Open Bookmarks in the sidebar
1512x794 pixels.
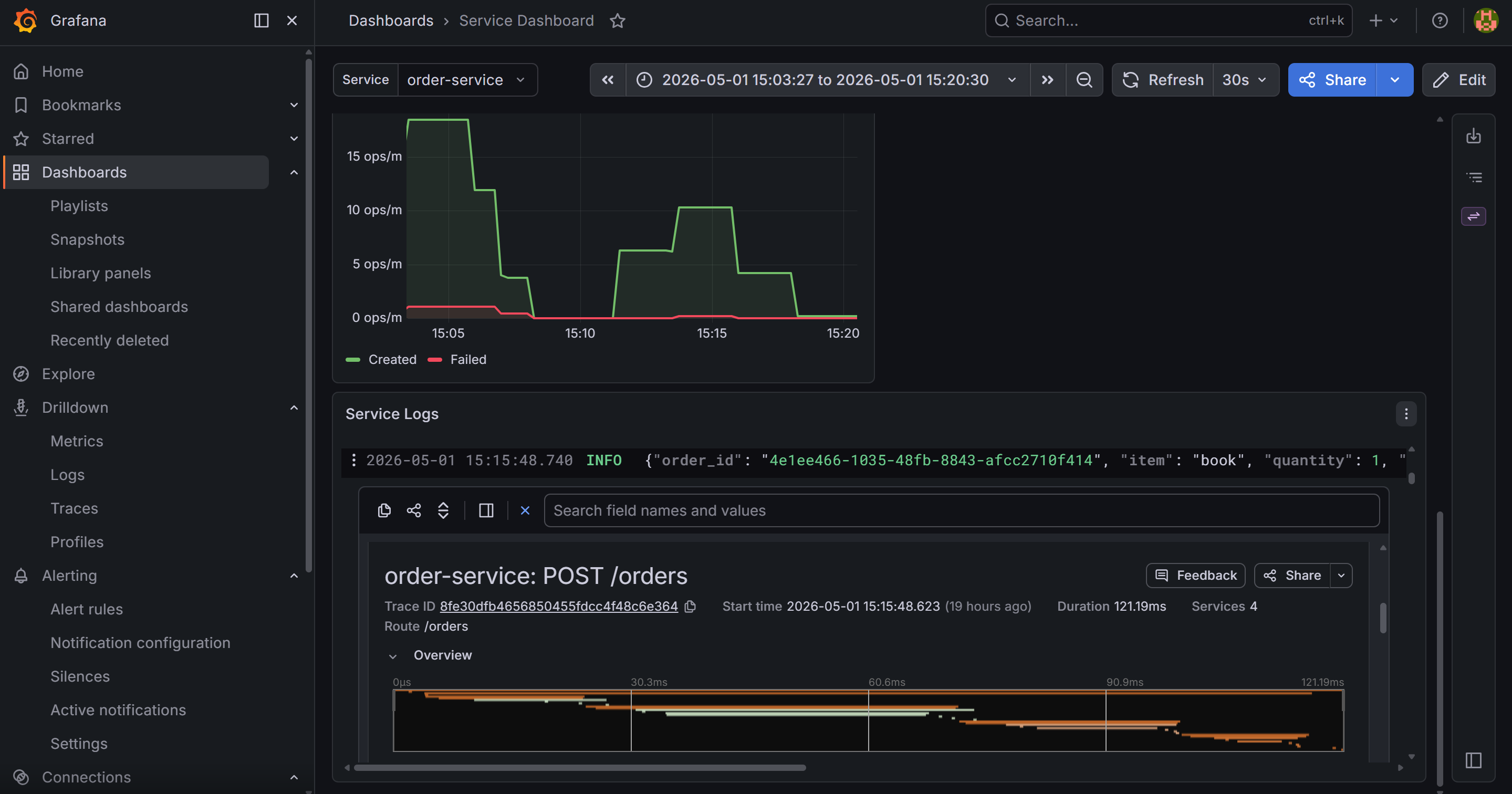point(81,105)
